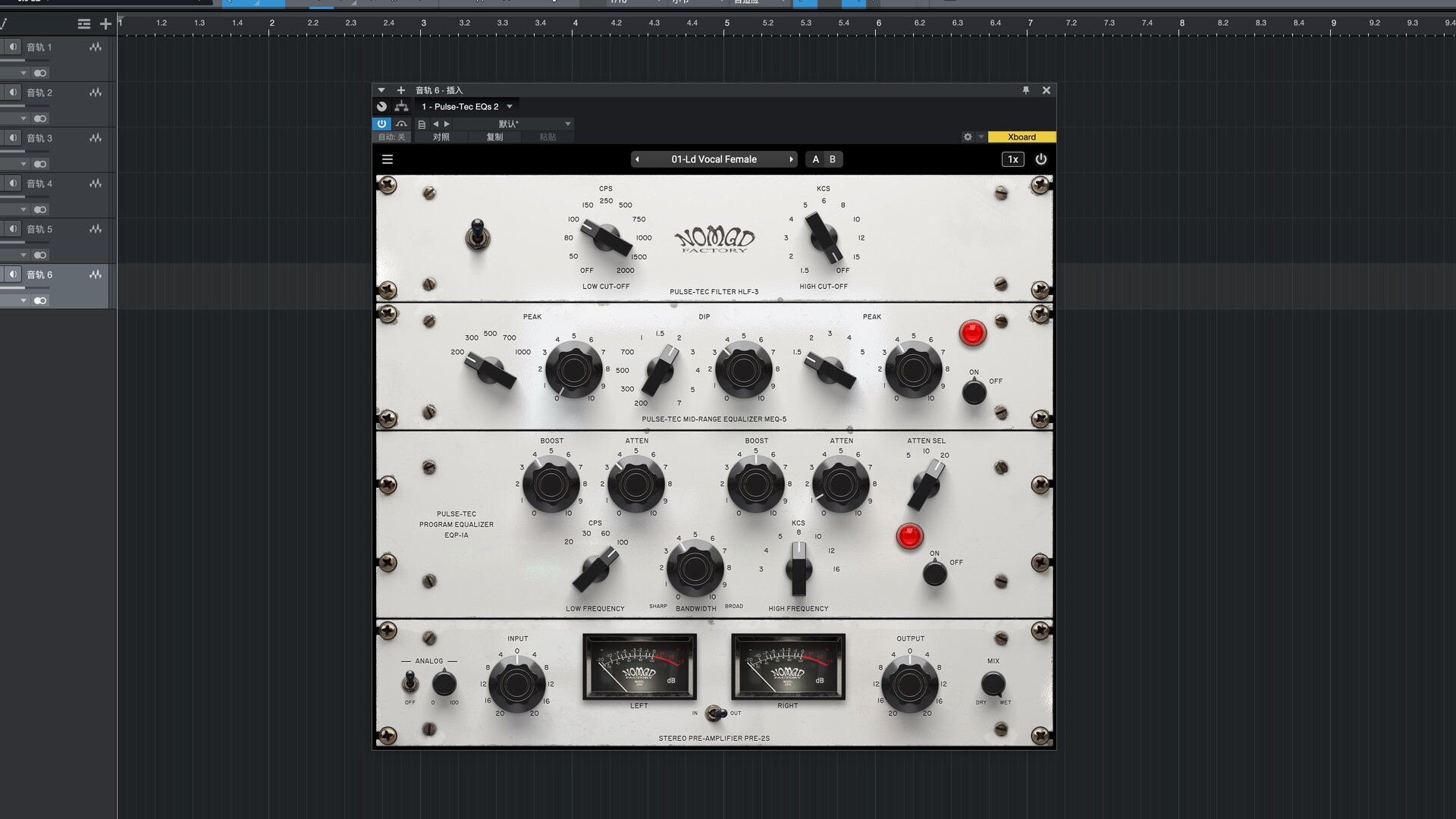Click the BANDWIDTH knob on EQP-1A

click(695, 567)
